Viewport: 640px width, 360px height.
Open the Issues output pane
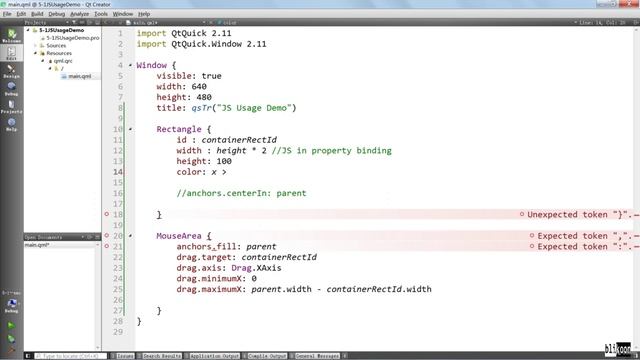122,356
